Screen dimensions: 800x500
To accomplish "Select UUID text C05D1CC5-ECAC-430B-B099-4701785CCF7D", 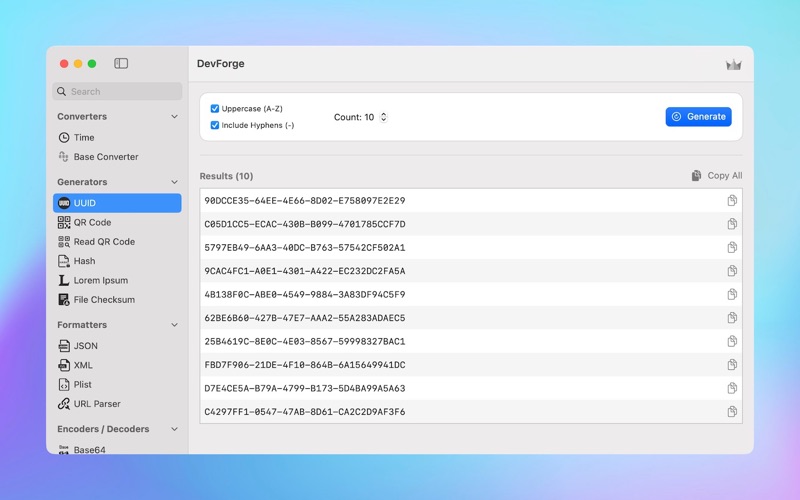I will pyautogui.click(x=305, y=224).
